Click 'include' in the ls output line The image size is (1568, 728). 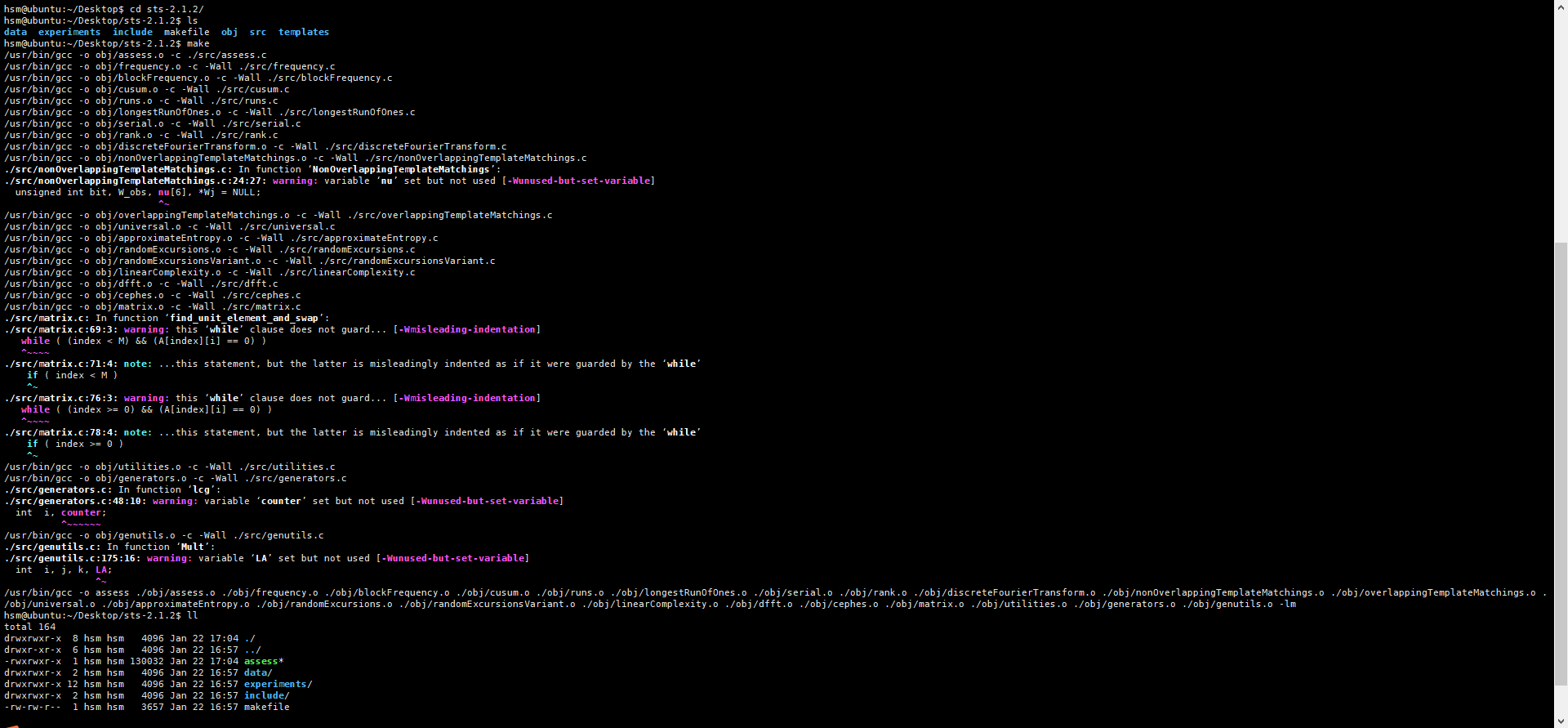click(x=132, y=32)
